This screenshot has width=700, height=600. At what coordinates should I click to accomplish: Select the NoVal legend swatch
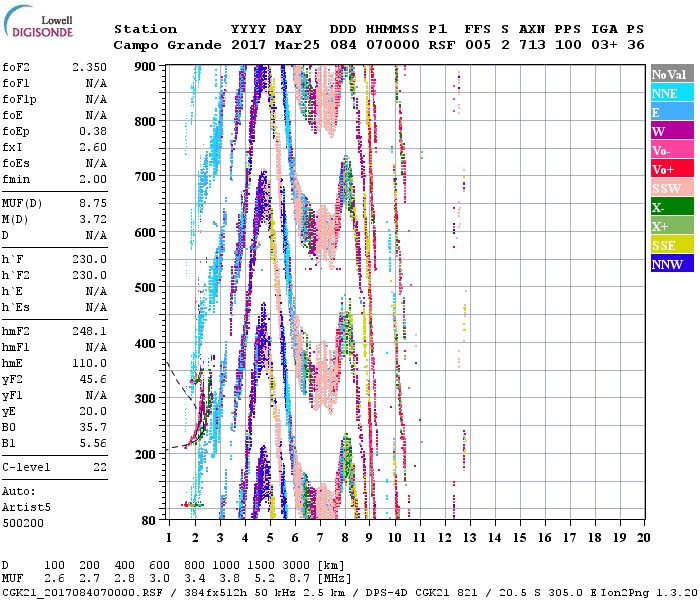click(669, 74)
